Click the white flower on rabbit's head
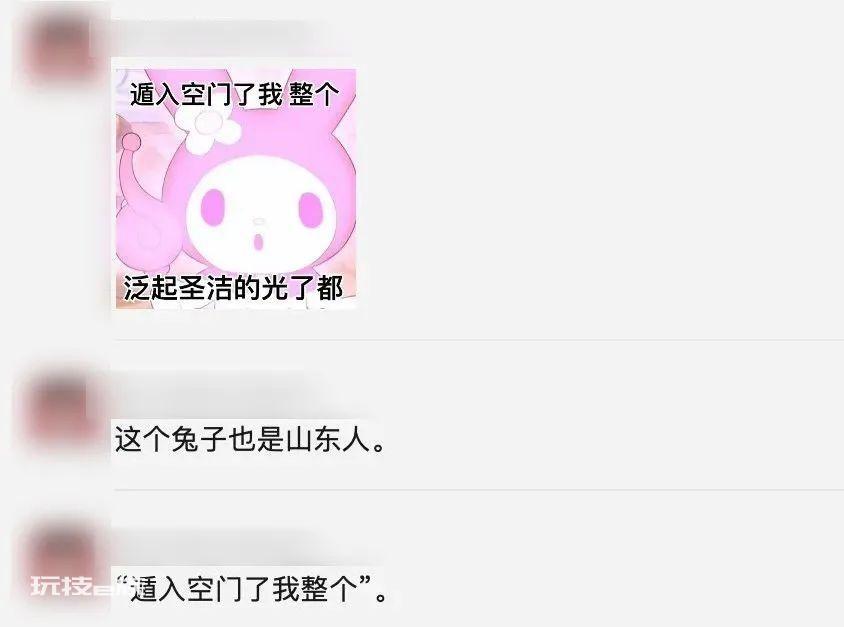Viewport: 844px width, 627px height. [x=208, y=130]
